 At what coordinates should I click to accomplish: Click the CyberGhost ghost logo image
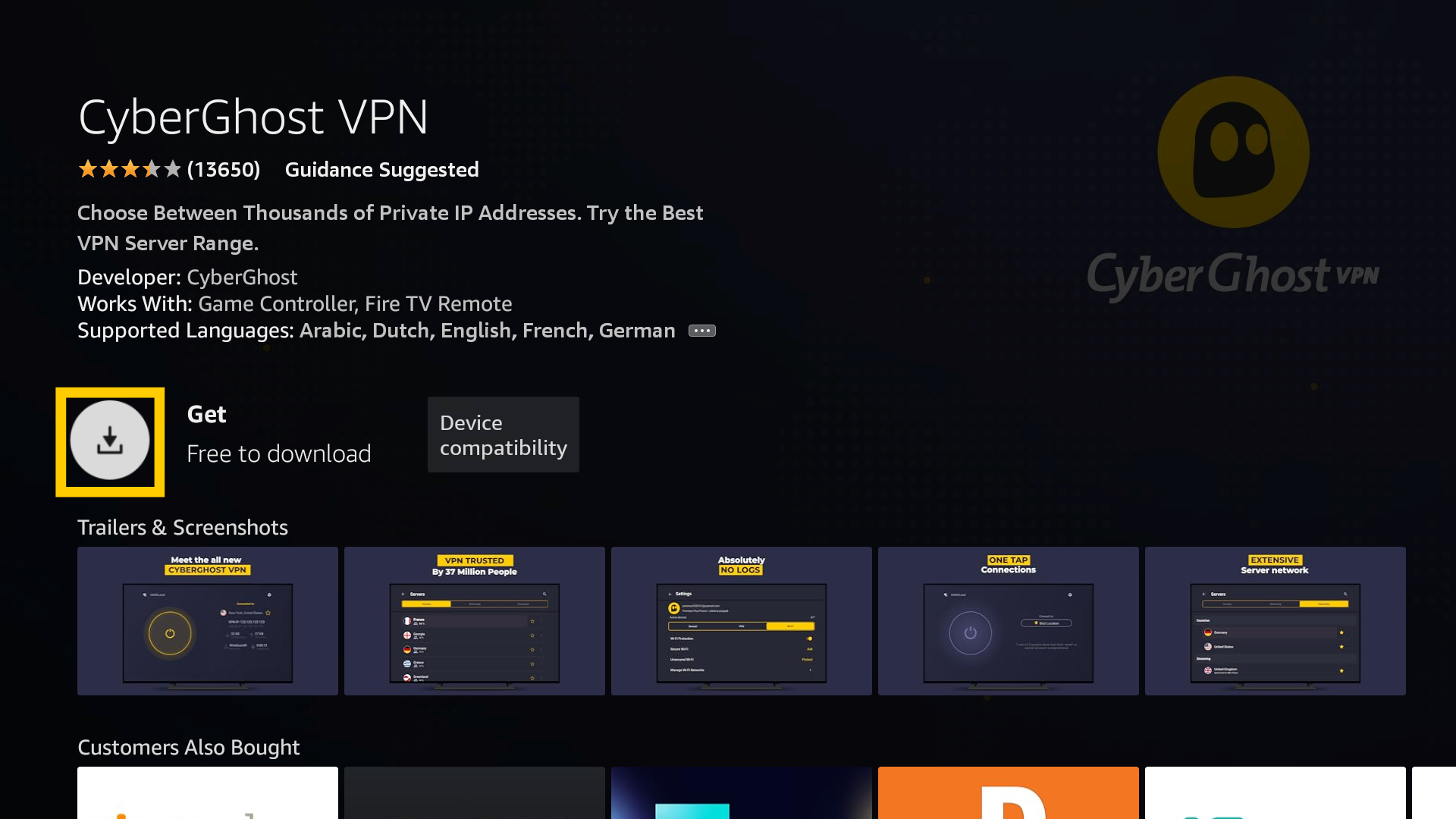coord(1233,152)
